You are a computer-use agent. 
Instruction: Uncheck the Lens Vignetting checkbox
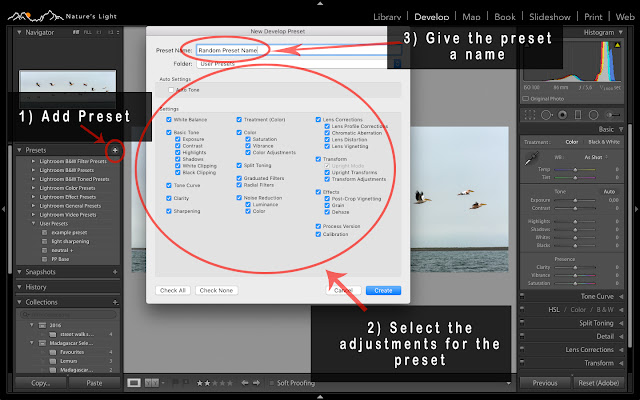point(327,146)
